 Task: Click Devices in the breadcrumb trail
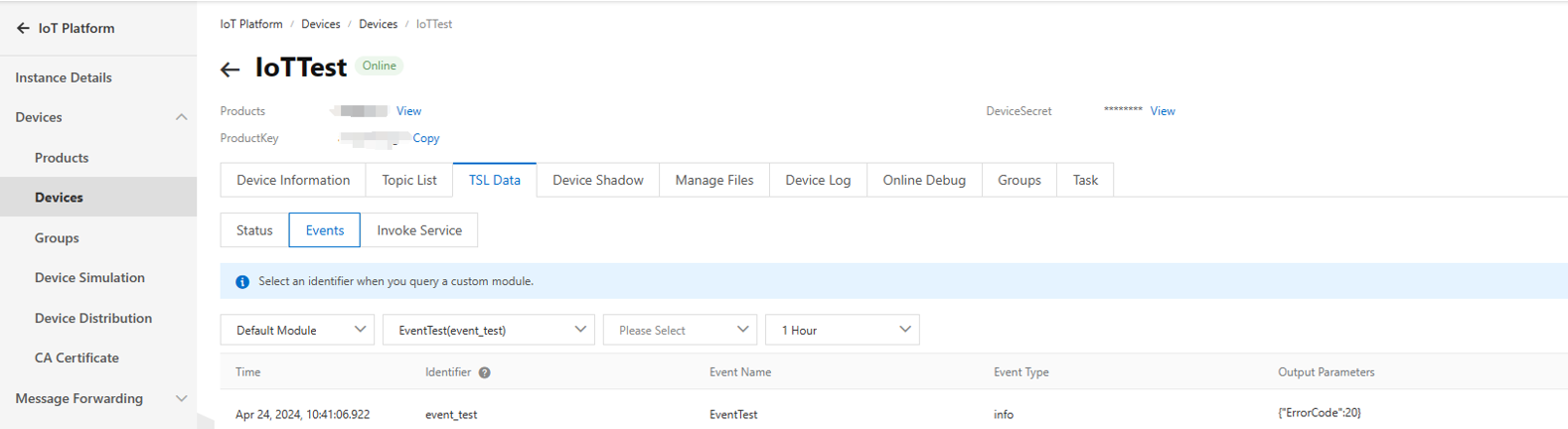[320, 24]
